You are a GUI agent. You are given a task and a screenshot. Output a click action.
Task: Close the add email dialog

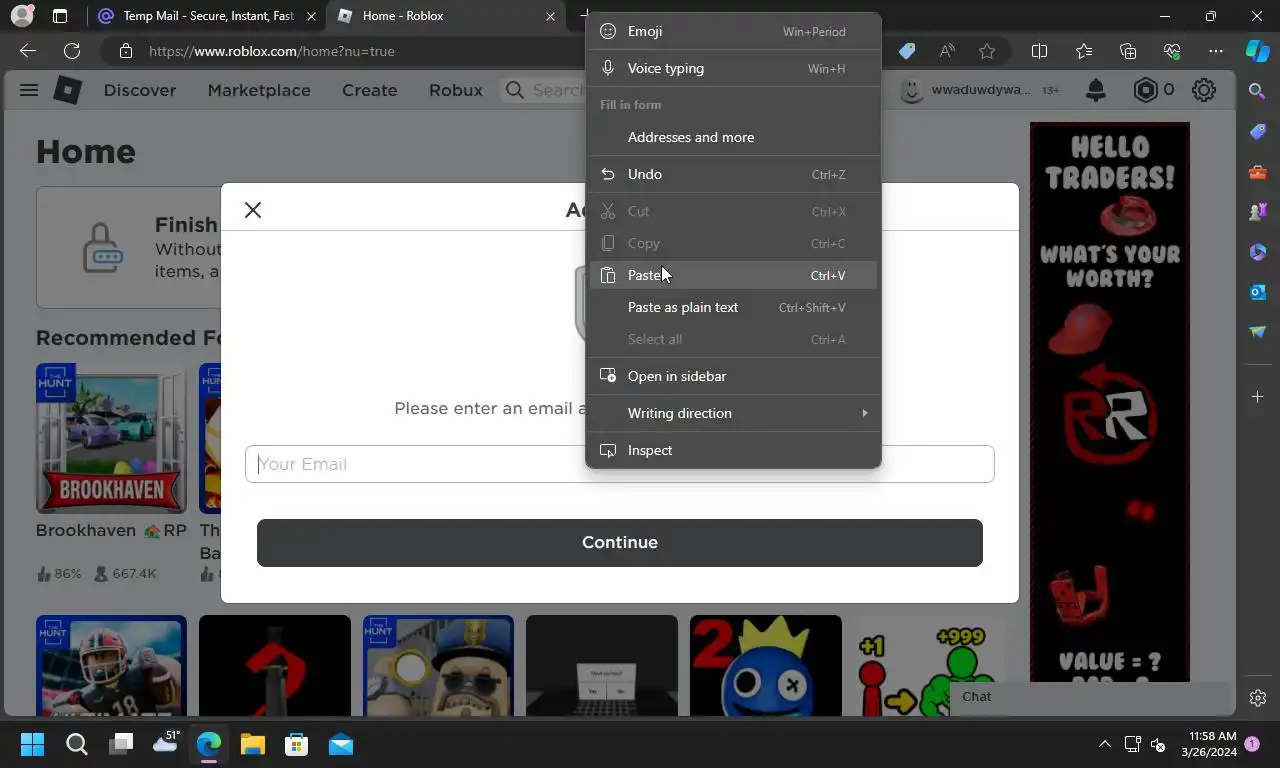[253, 210]
